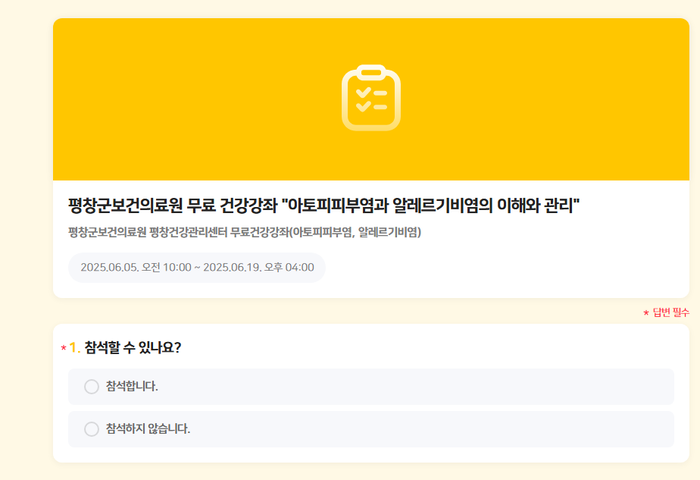The image size is (700, 480).
Task: Click the checkmark lines inside the clipboard icon
Action: [x=371, y=100]
